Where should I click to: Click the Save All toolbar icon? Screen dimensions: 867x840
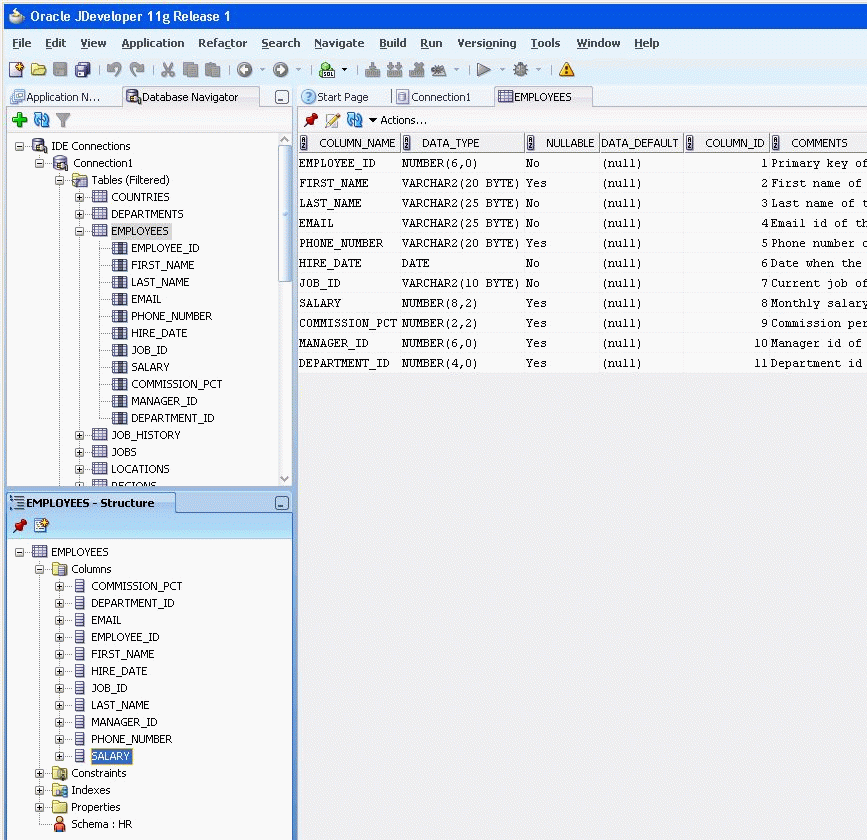pyautogui.click(x=83, y=70)
